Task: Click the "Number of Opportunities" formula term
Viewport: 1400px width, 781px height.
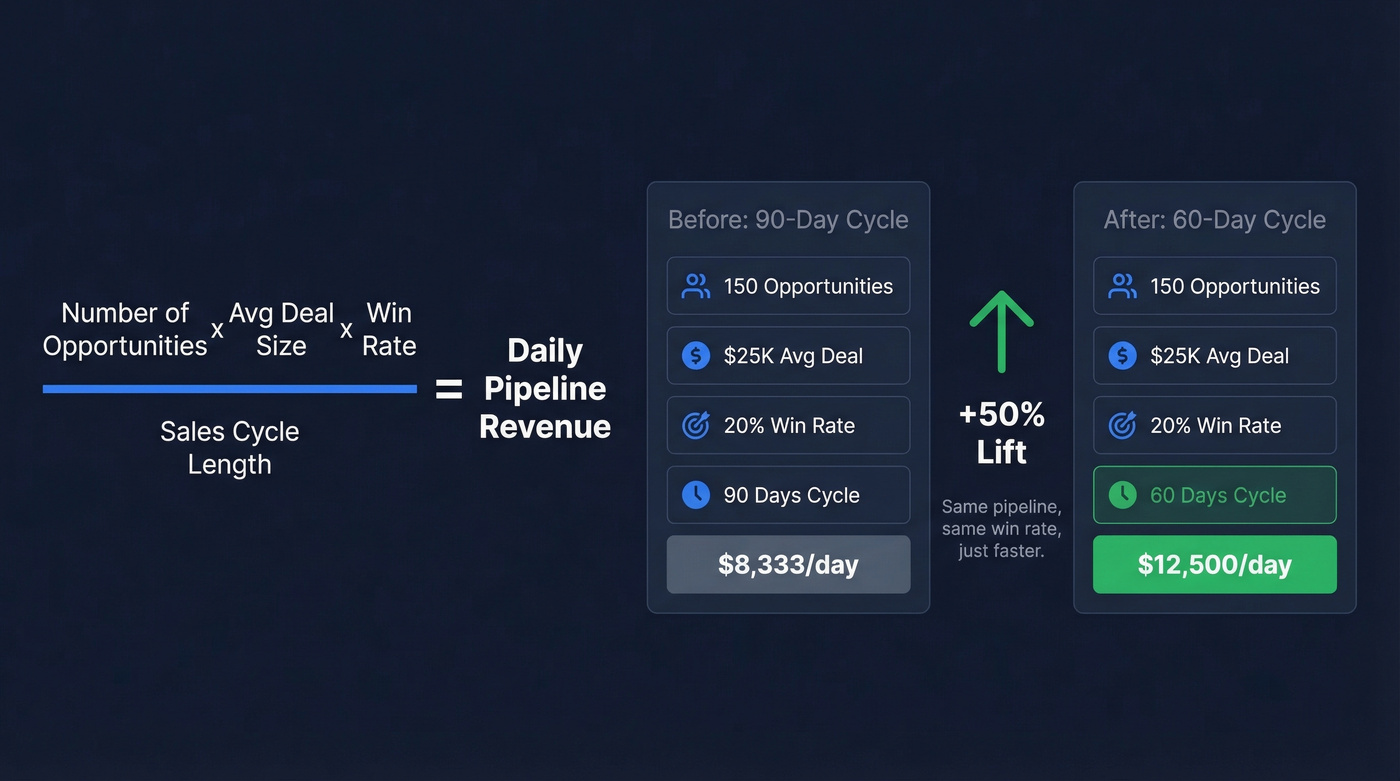Action: (125, 329)
